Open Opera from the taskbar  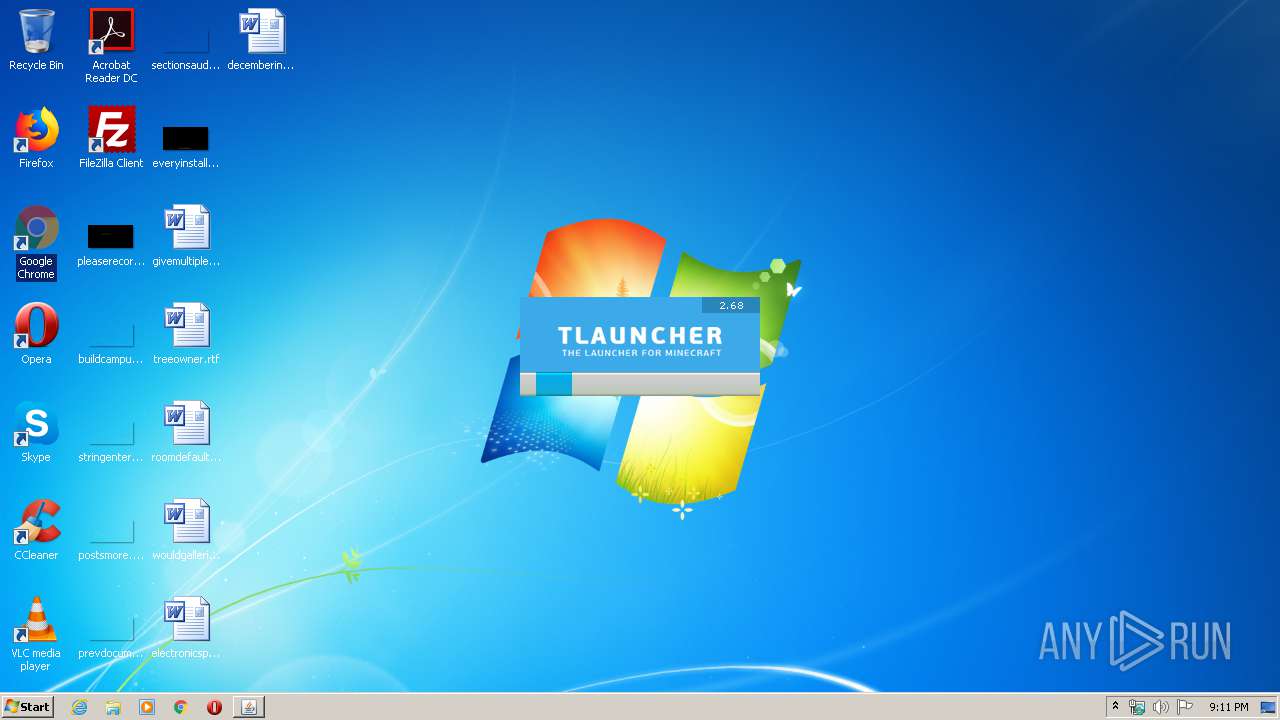click(x=214, y=707)
